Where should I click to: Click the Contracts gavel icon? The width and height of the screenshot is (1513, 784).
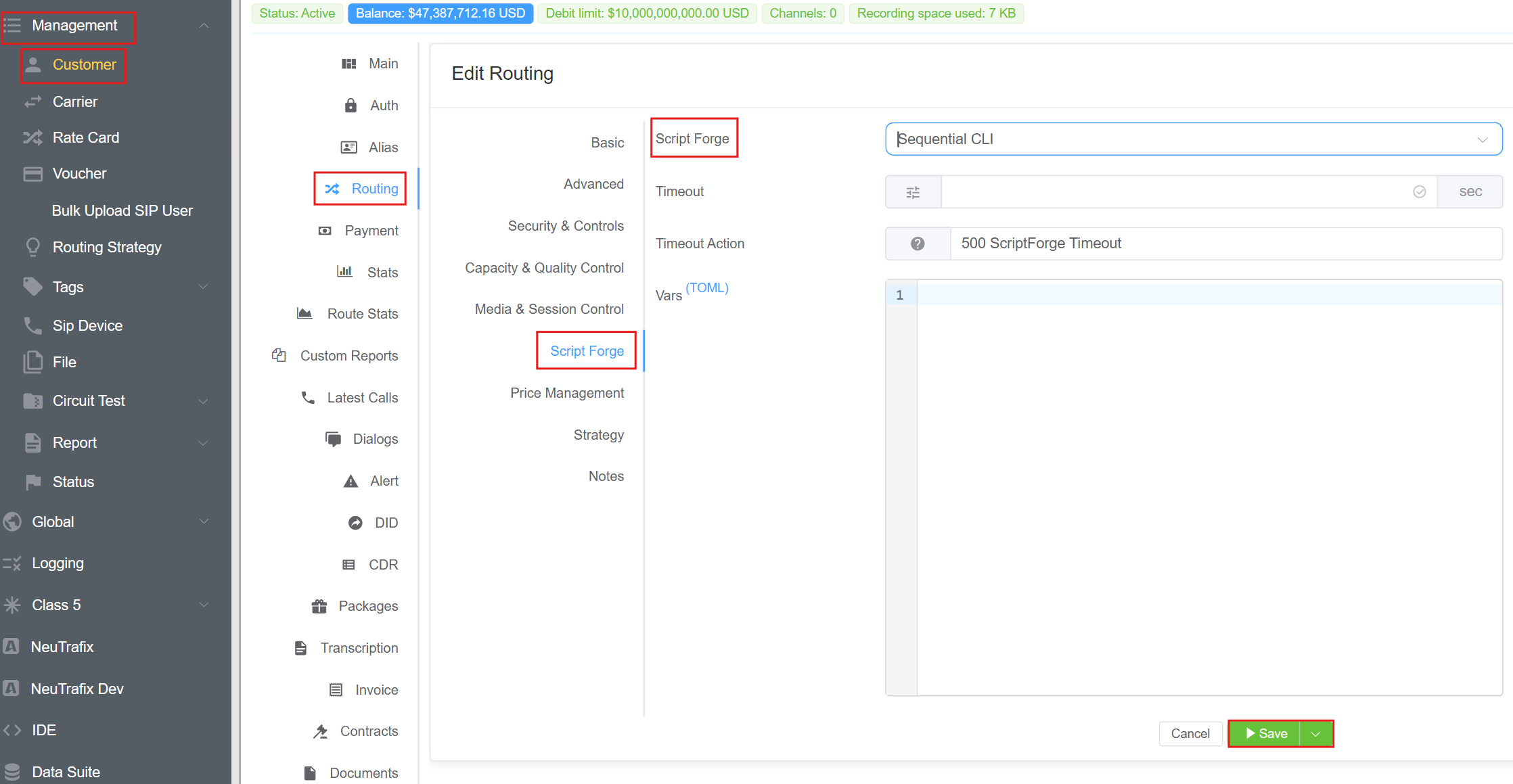point(321,731)
